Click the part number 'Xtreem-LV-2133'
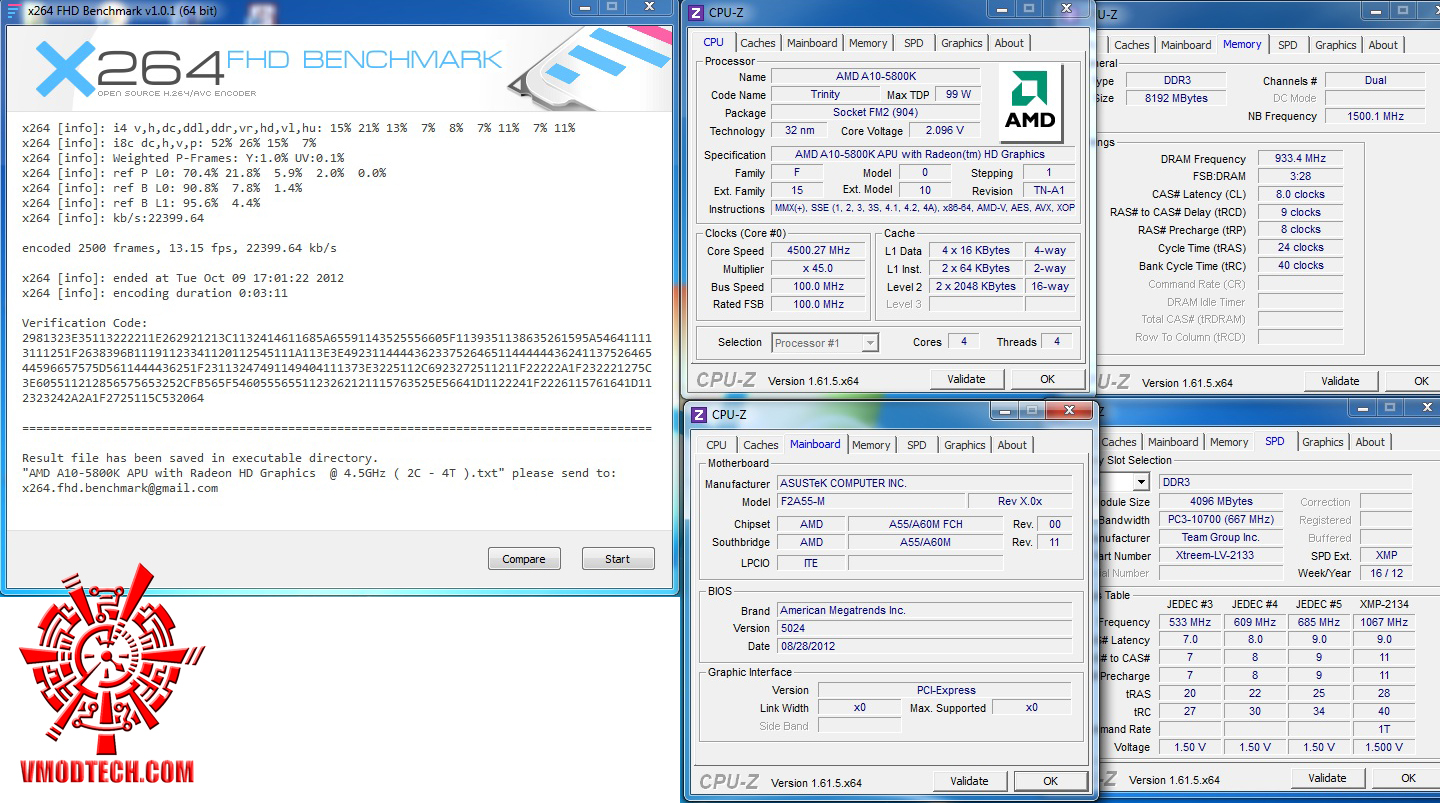Screen dimensions: 1440x803 pyautogui.click(x=1220, y=556)
